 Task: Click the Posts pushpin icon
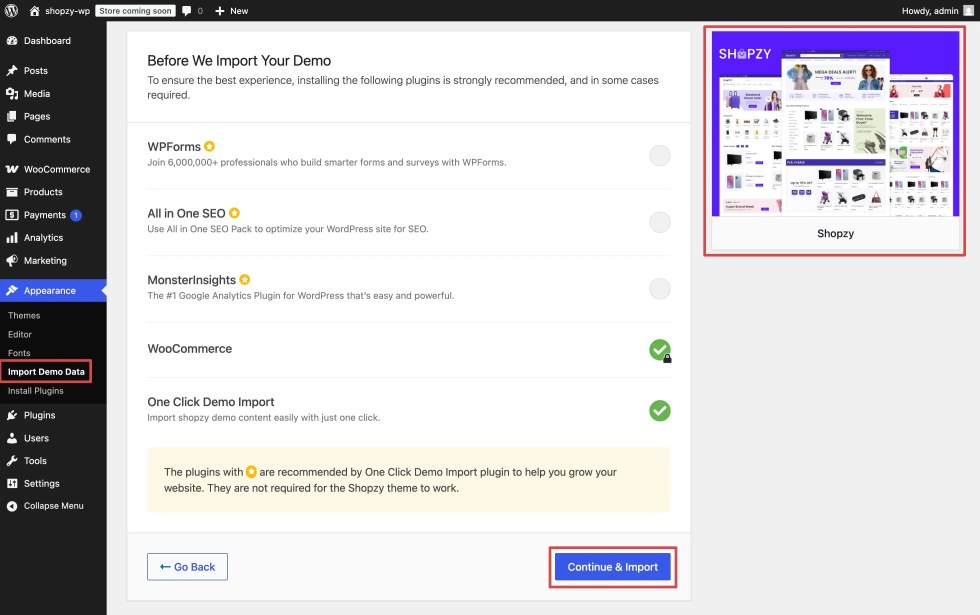pos(12,71)
